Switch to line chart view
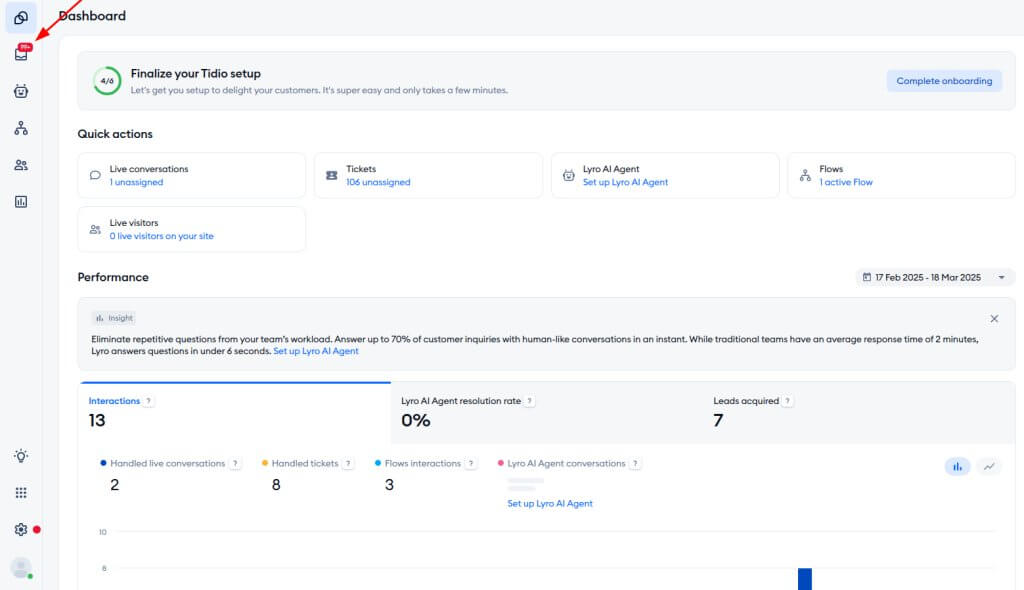1024x590 pixels. tap(989, 467)
